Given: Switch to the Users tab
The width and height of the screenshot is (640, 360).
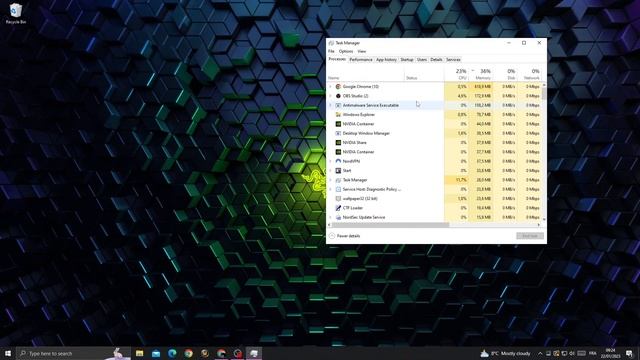Looking at the screenshot, I should [422, 60].
